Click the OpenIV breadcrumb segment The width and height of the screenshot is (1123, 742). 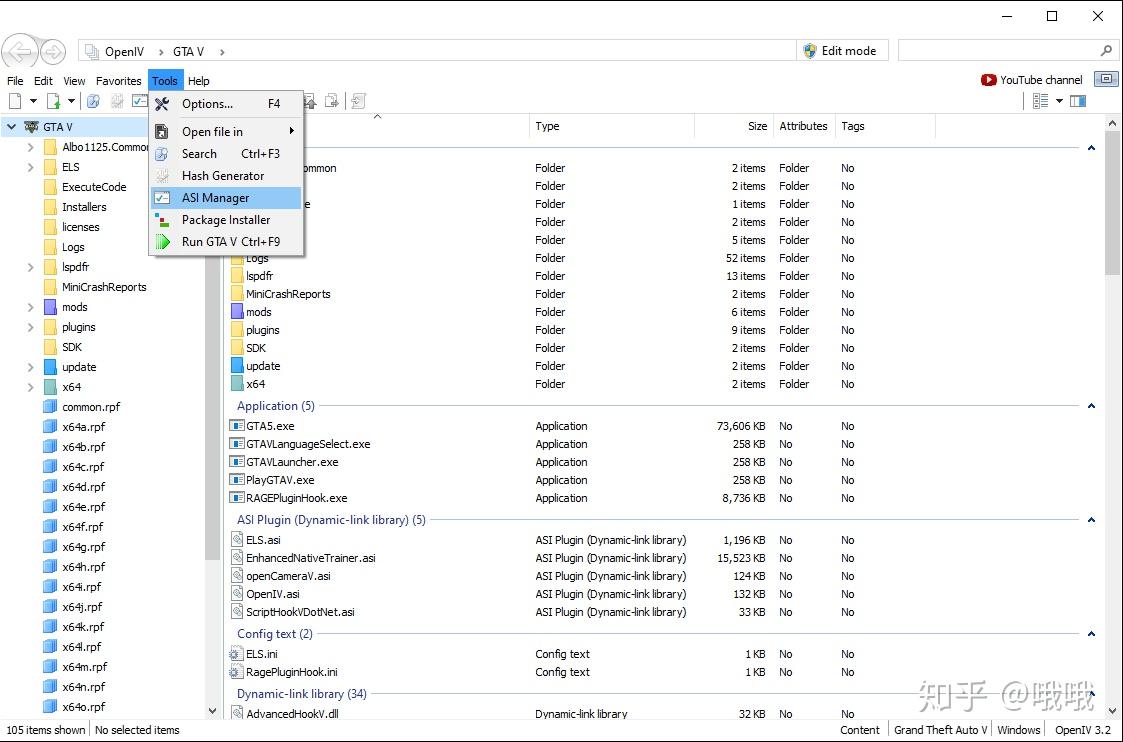pyautogui.click(x=125, y=52)
